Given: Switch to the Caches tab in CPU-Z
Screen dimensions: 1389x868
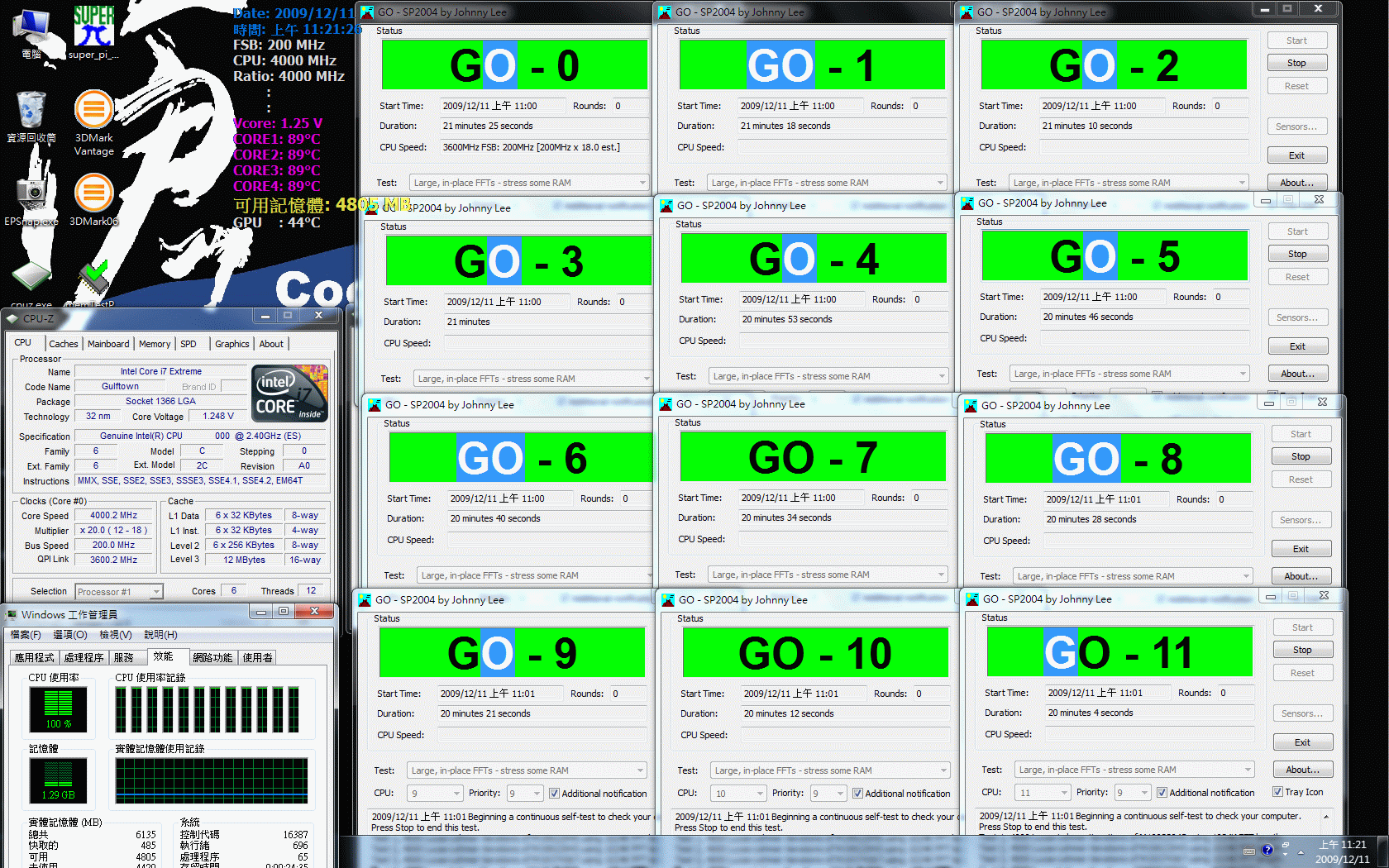Looking at the screenshot, I should click(x=63, y=344).
